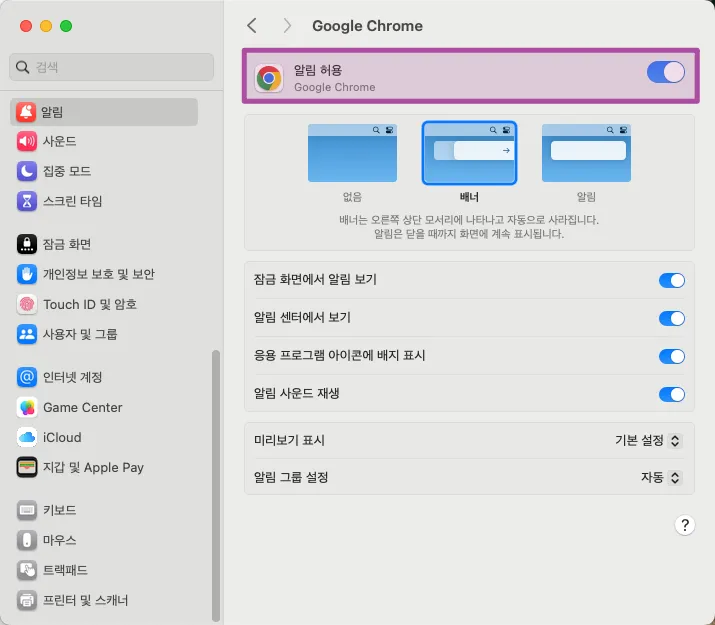This screenshot has width=715, height=625.
Task: Open 트랙패드 trackpad icon
Action: pyautogui.click(x=26, y=570)
